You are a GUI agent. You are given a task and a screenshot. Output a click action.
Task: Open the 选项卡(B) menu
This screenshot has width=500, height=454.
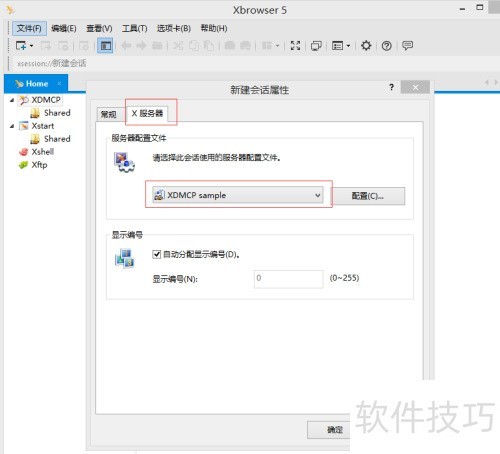tap(174, 28)
